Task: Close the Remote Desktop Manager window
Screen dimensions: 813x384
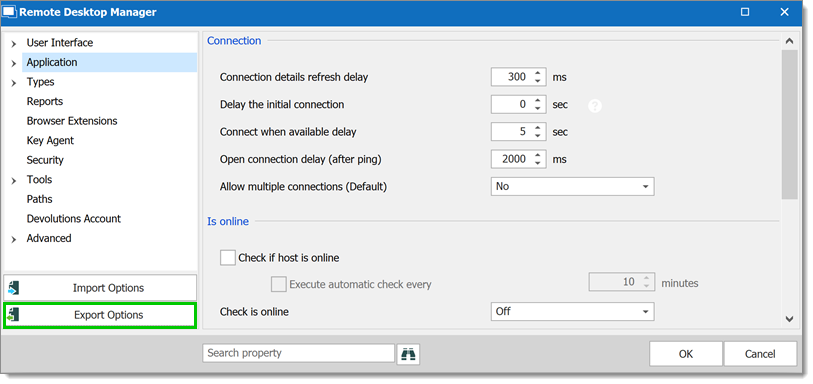Action: (784, 12)
